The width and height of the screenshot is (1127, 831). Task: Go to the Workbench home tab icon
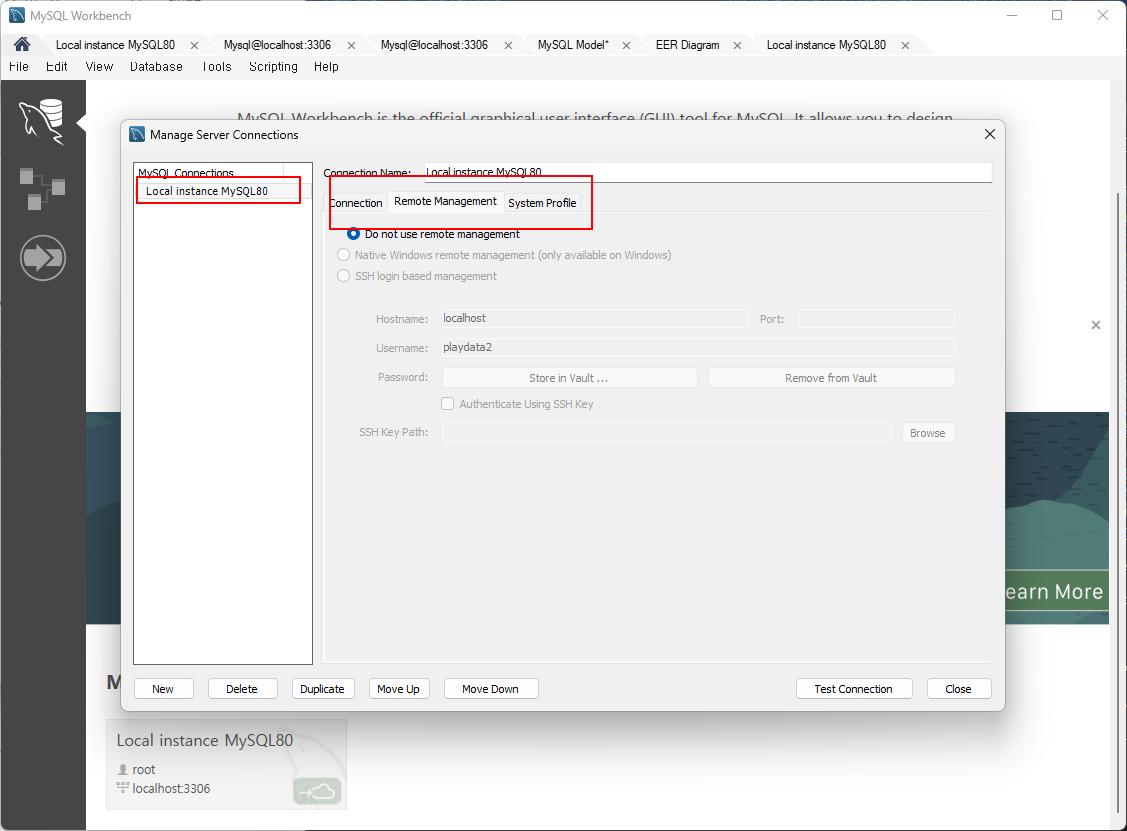point(22,45)
